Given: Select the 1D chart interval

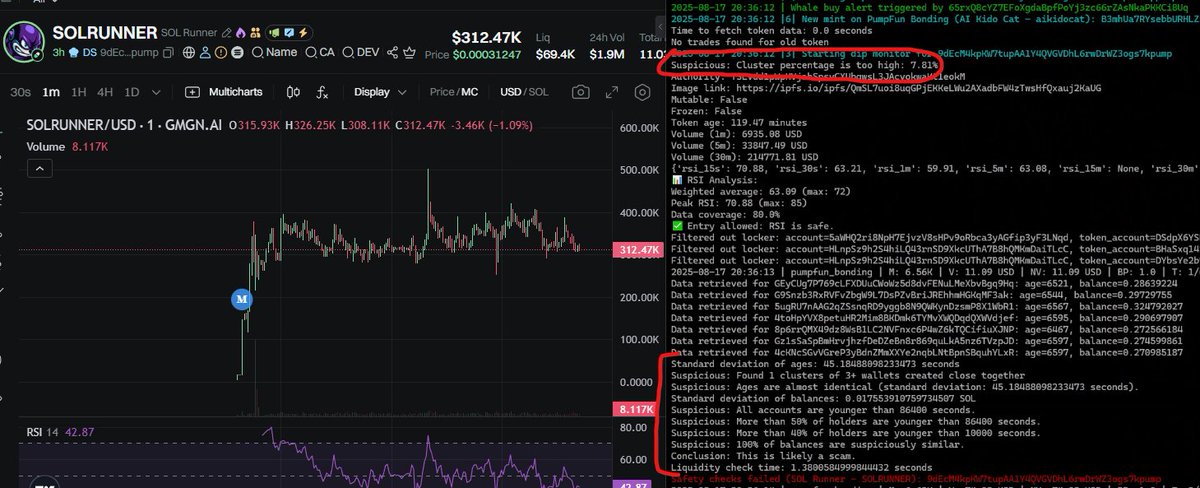Looking at the screenshot, I should point(132,92).
